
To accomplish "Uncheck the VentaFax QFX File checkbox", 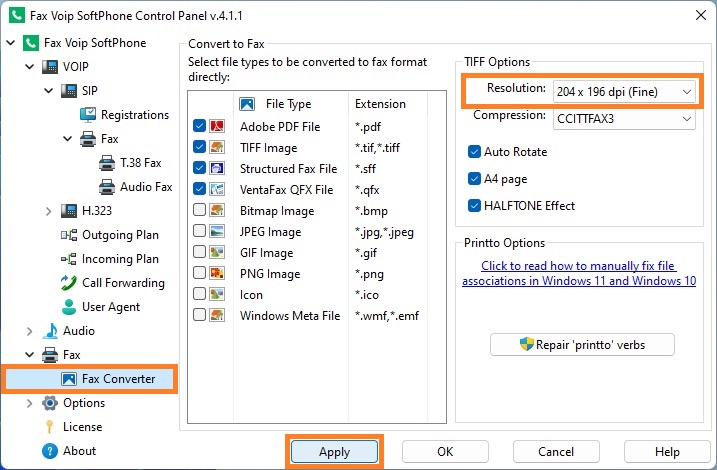I will point(199,188).
